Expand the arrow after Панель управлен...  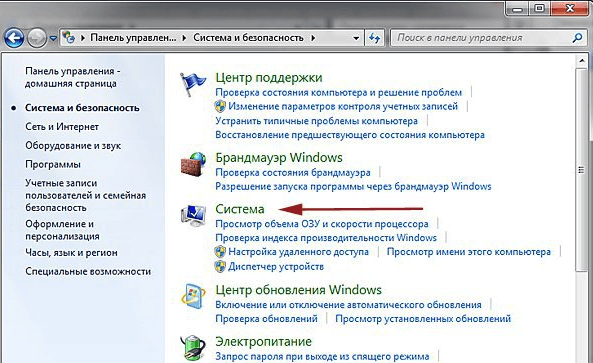185,38
